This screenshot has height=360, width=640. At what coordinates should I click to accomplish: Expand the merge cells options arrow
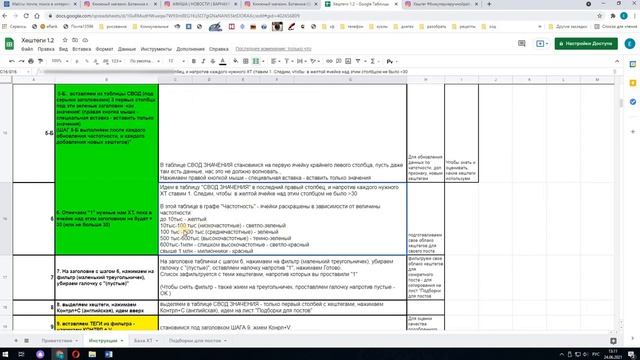pyautogui.click(x=263, y=61)
